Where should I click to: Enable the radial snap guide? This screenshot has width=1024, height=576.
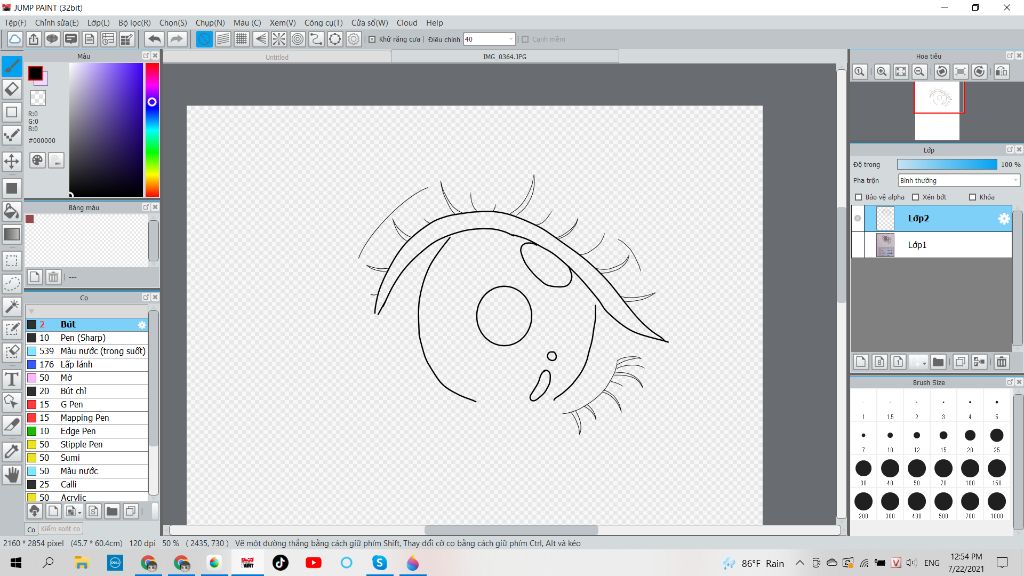coord(279,39)
